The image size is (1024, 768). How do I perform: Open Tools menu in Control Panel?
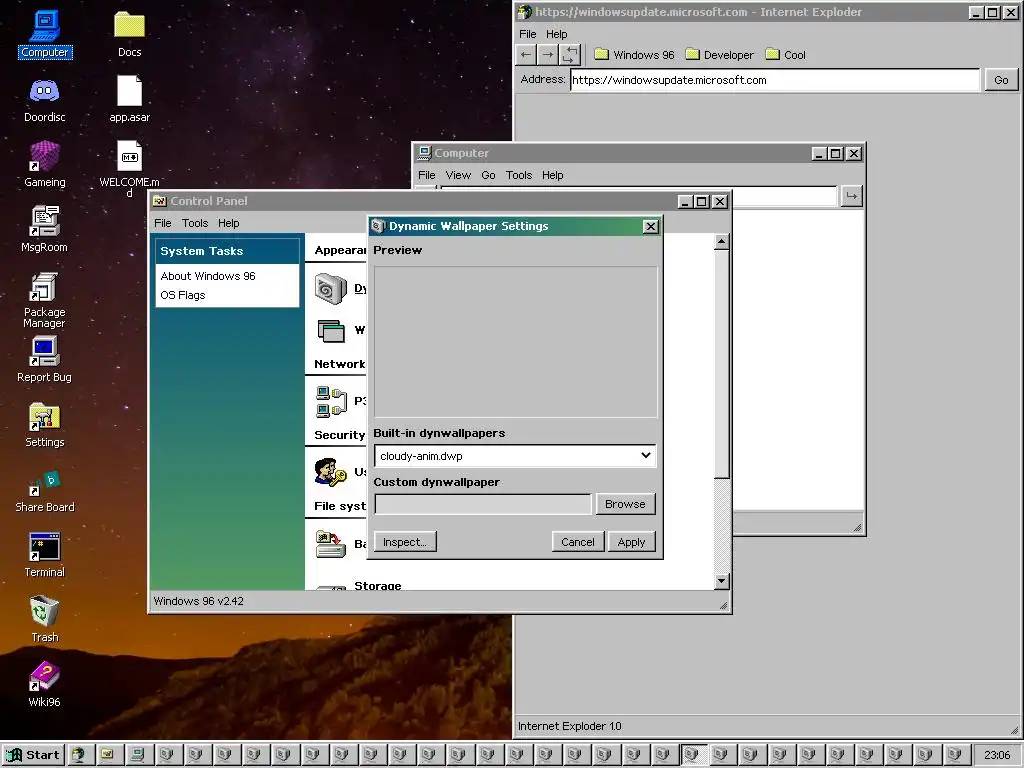point(195,223)
